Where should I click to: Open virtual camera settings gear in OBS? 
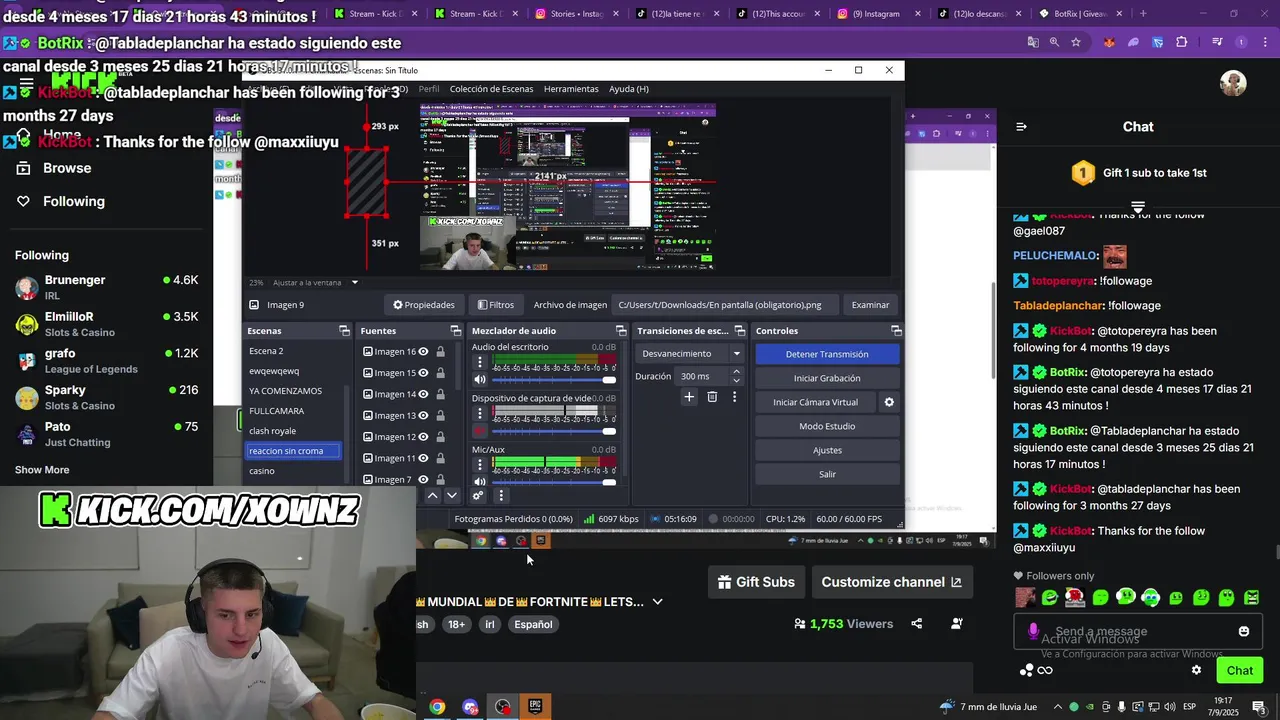[889, 402]
